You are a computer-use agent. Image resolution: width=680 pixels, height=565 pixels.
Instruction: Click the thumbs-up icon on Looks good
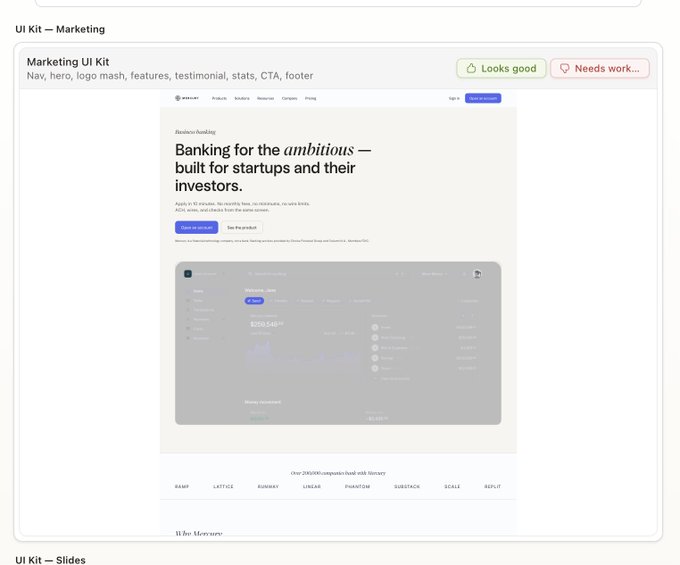pos(471,68)
